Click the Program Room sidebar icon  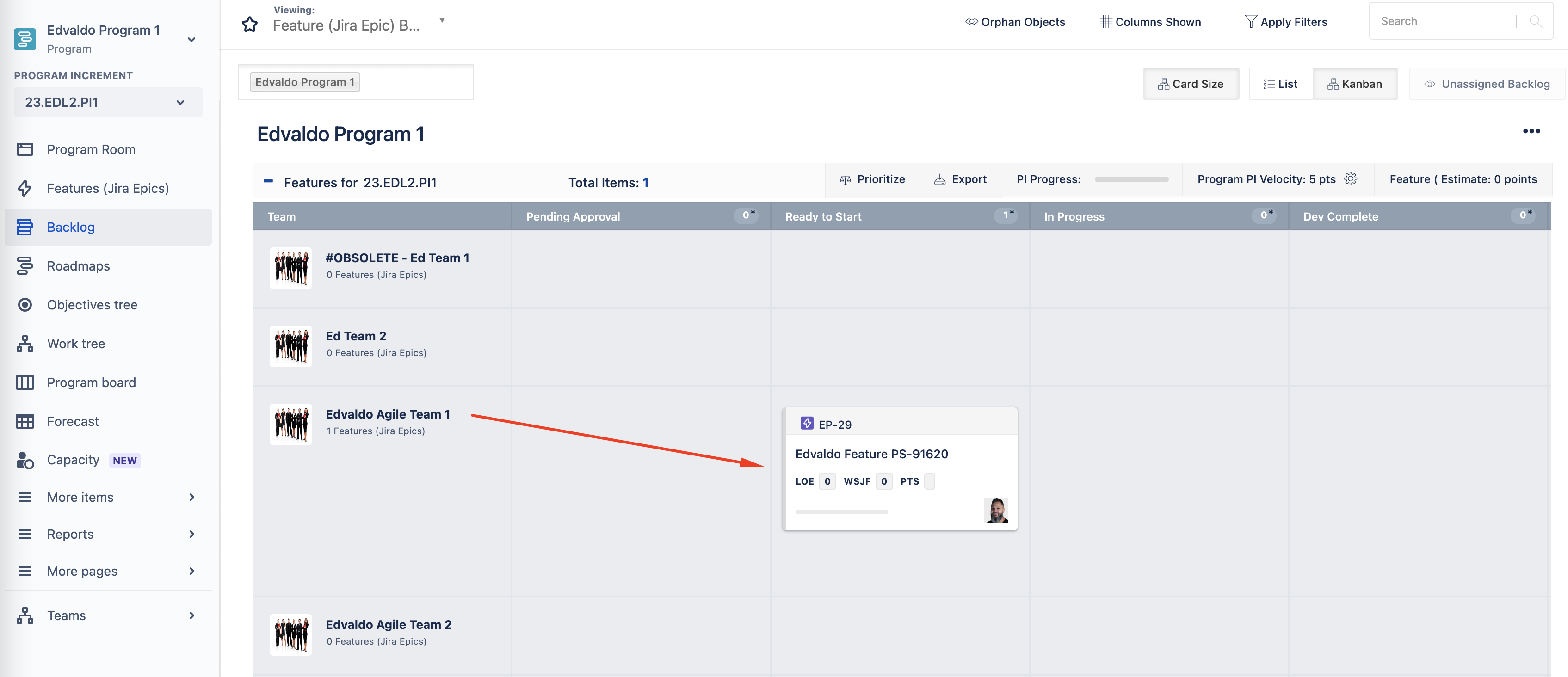pos(25,149)
